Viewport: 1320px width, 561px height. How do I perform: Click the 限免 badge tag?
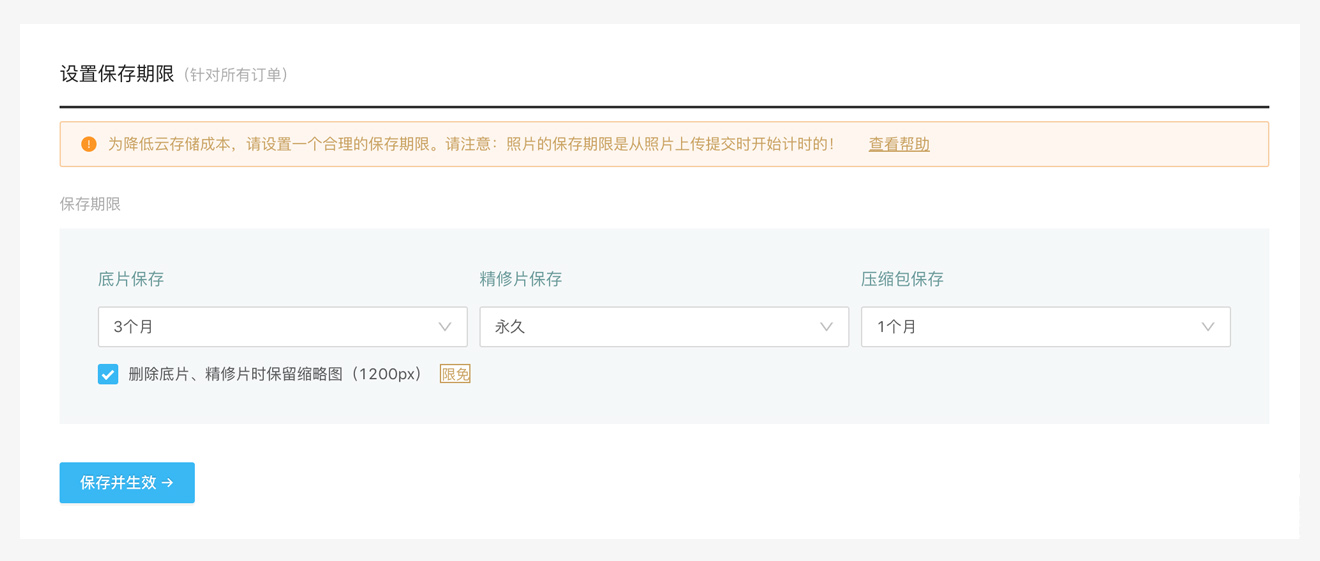(x=455, y=374)
